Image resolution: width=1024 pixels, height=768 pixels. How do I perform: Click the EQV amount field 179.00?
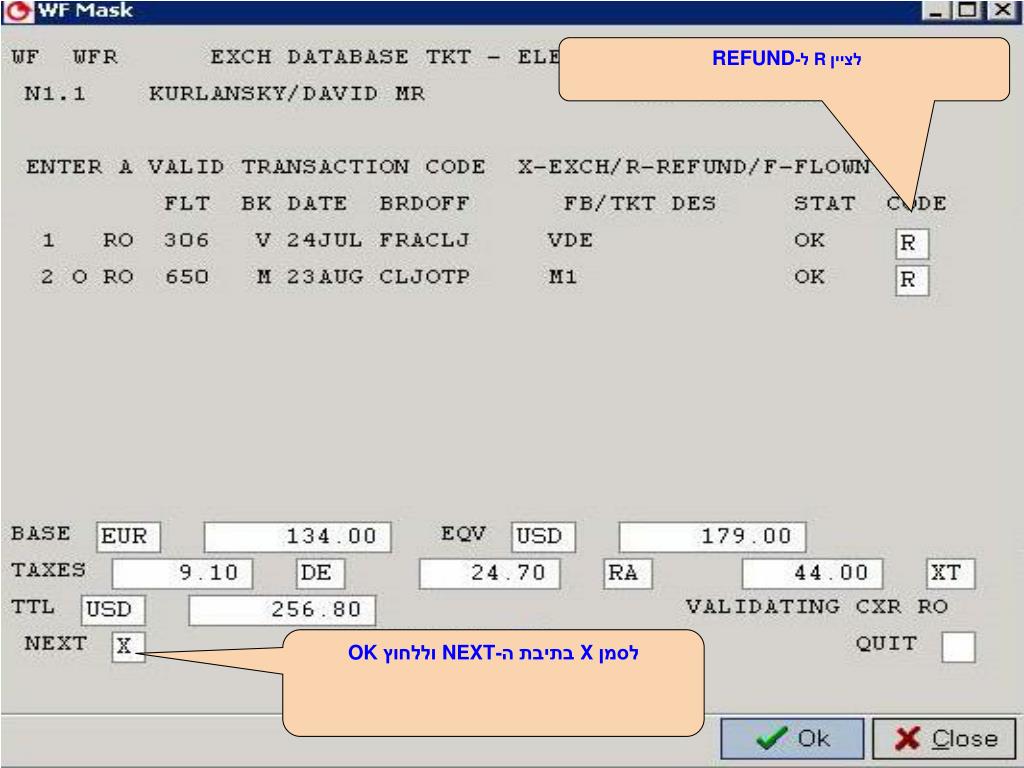tap(712, 537)
